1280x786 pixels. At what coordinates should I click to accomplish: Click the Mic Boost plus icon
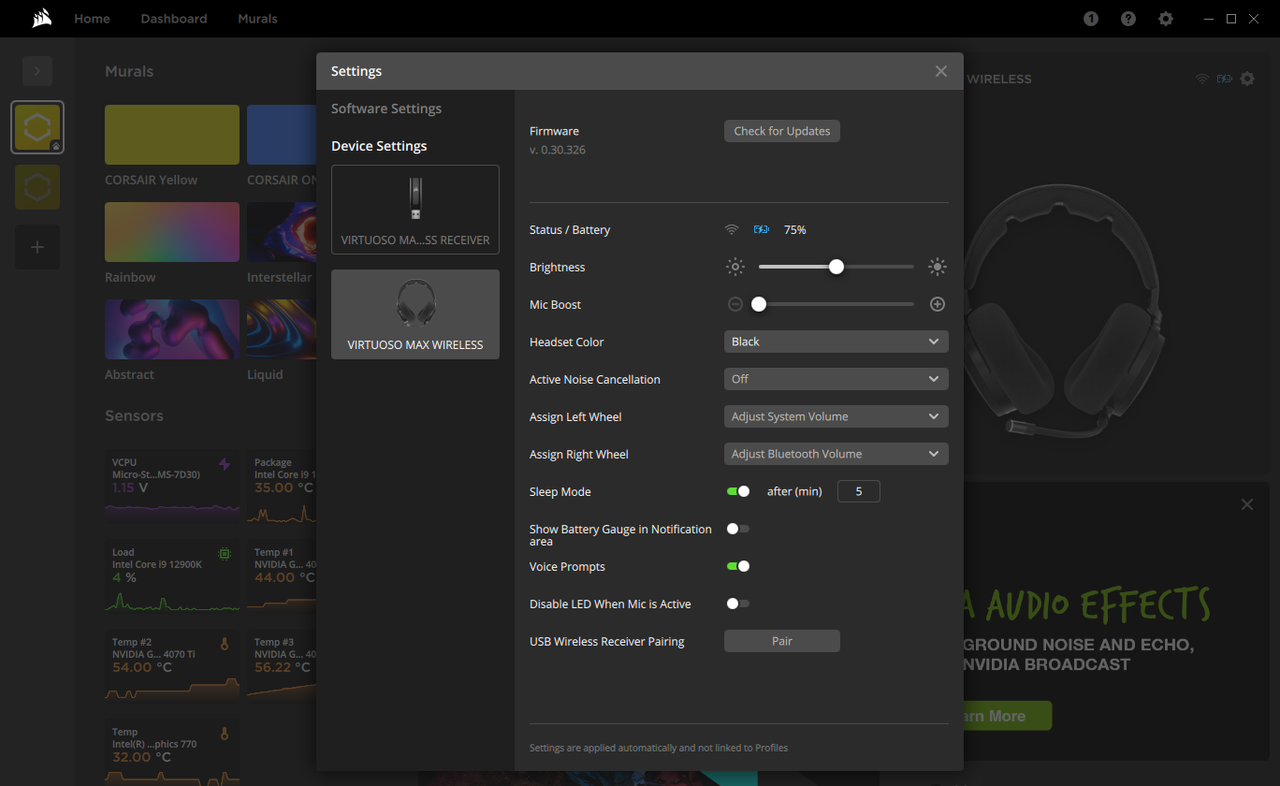(937, 304)
